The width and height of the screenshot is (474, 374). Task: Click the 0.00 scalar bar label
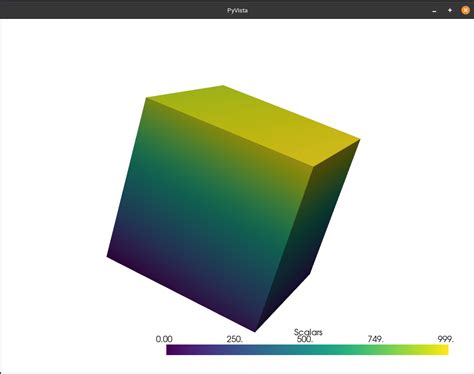(164, 339)
